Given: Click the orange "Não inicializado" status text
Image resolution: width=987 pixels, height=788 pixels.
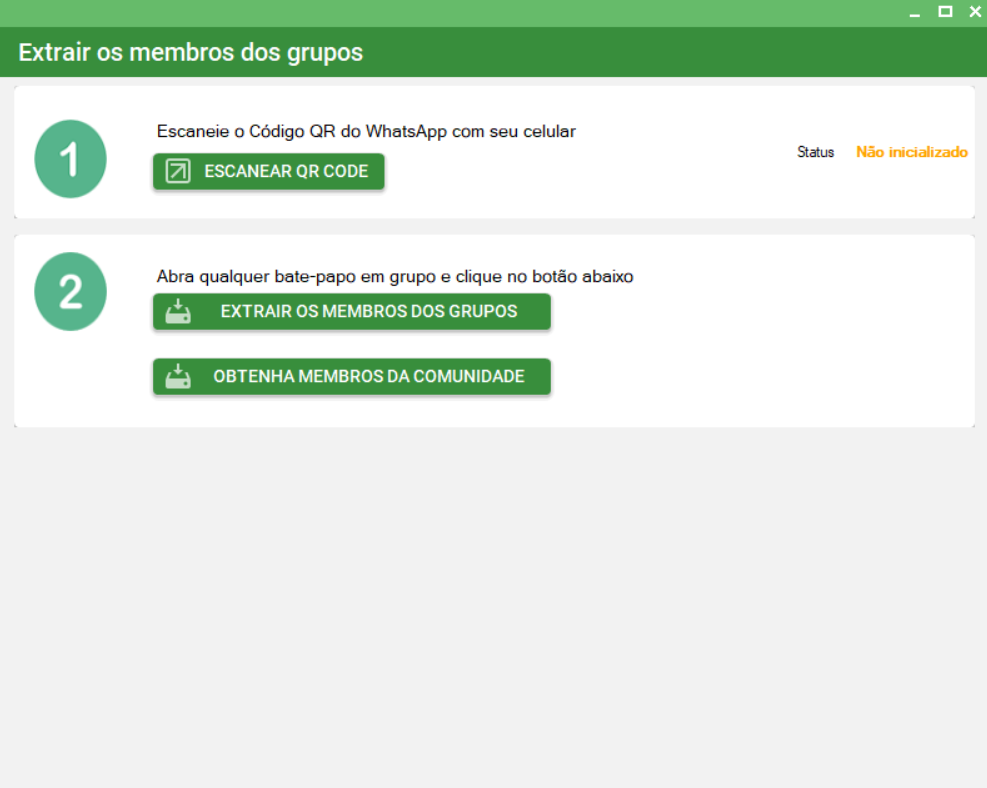Looking at the screenshot, I should click(911, 152).
